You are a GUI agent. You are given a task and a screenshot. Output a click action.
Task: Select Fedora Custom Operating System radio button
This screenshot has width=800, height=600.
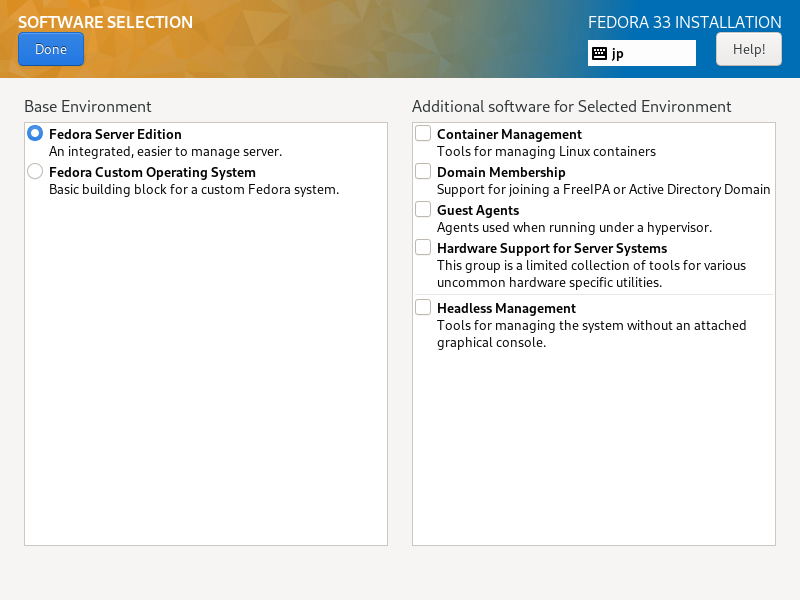[x=35, y=171]
